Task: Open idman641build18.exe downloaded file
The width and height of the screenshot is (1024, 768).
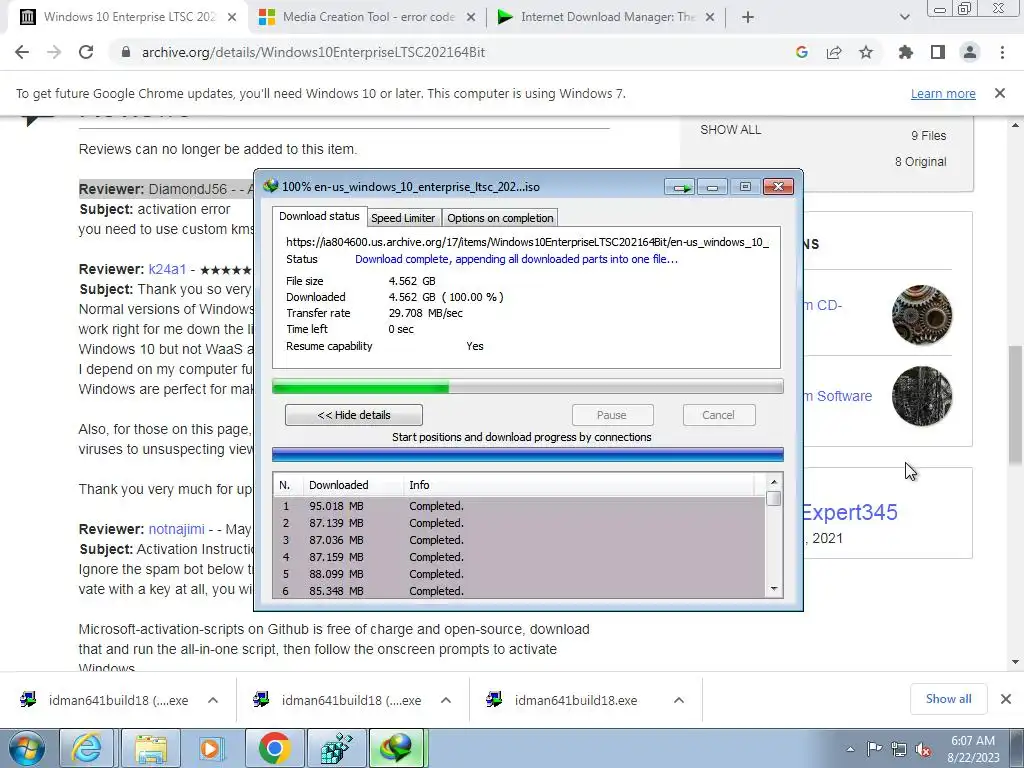Action: (576, 700)
